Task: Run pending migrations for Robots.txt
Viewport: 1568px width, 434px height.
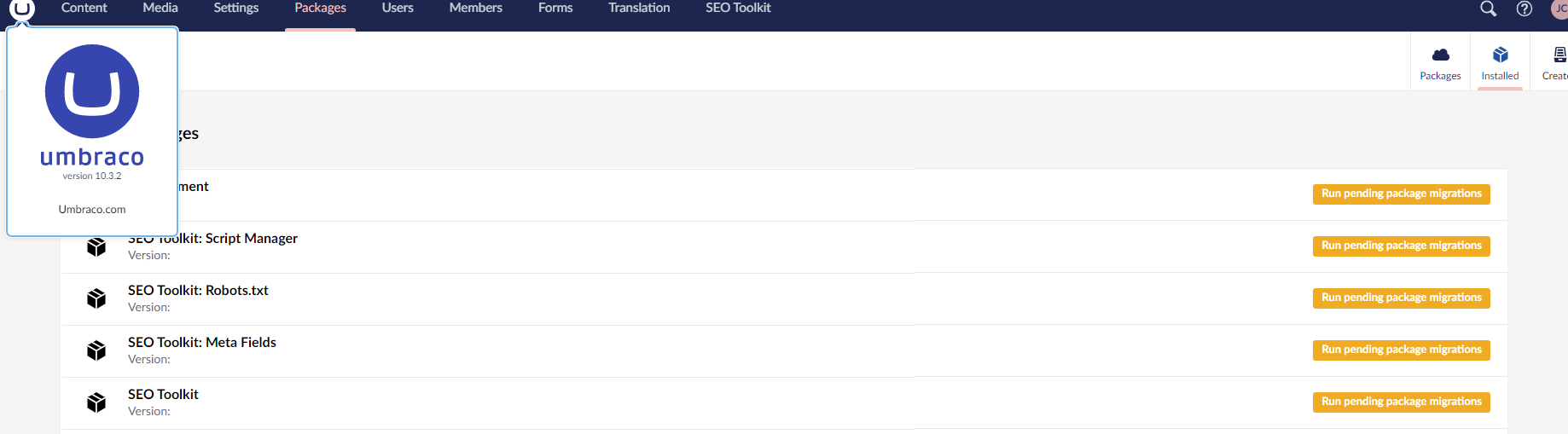Action: pyautogui.click(x=1402, y=298)
